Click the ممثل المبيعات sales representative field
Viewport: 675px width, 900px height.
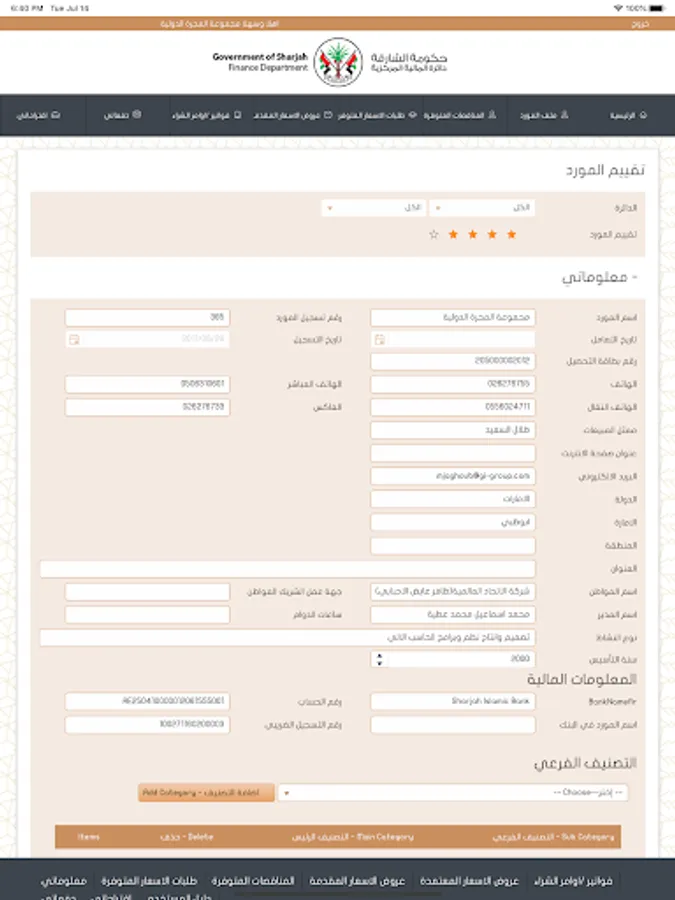click(453, 430)
